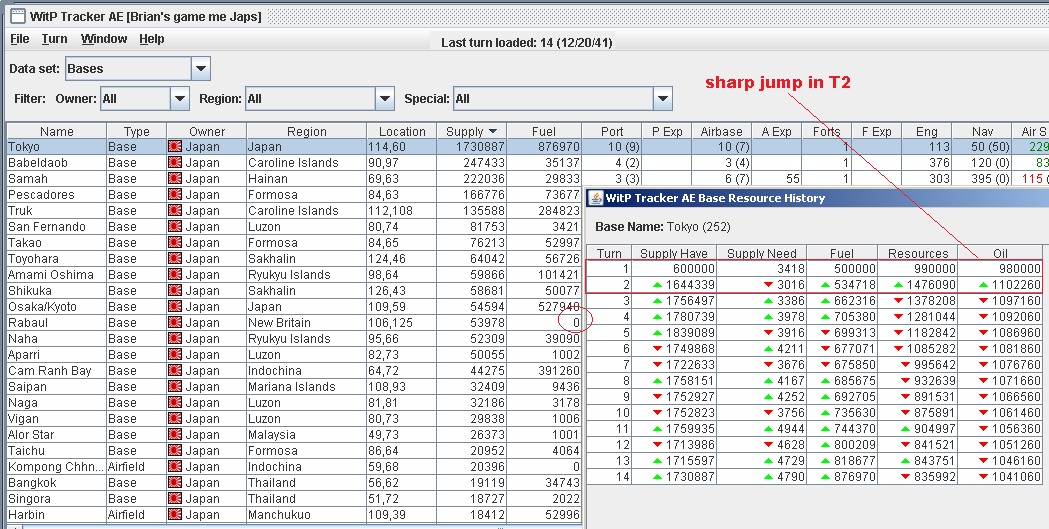Click Japan flag icon in Saipan row
Screen dimensions: 1049x529
[x=175, y=387]
